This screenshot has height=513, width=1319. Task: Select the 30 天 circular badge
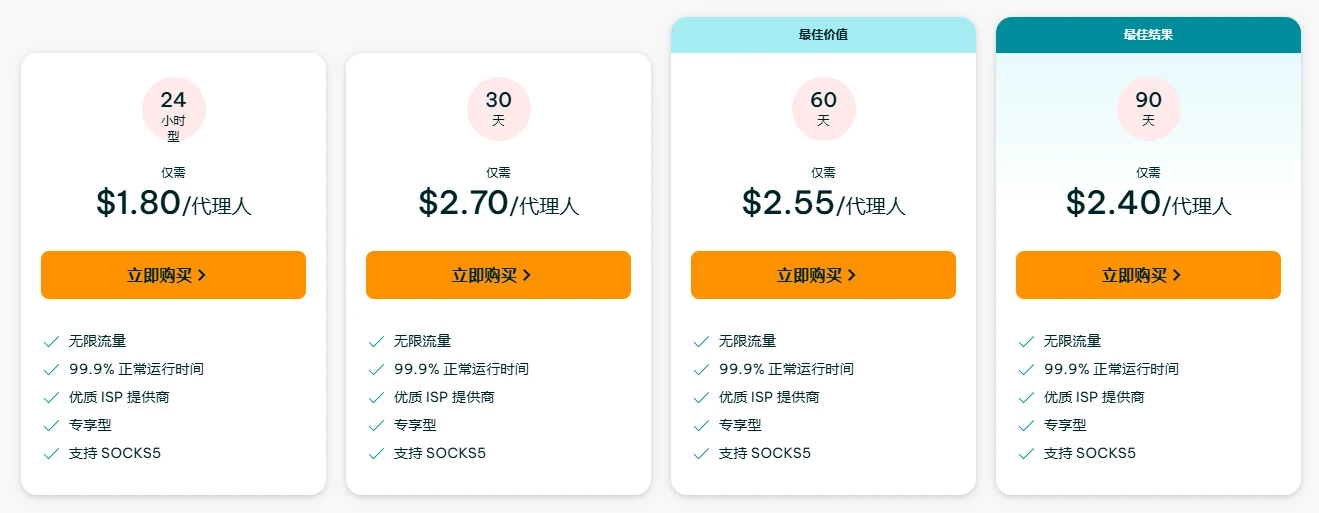point(498,108)
